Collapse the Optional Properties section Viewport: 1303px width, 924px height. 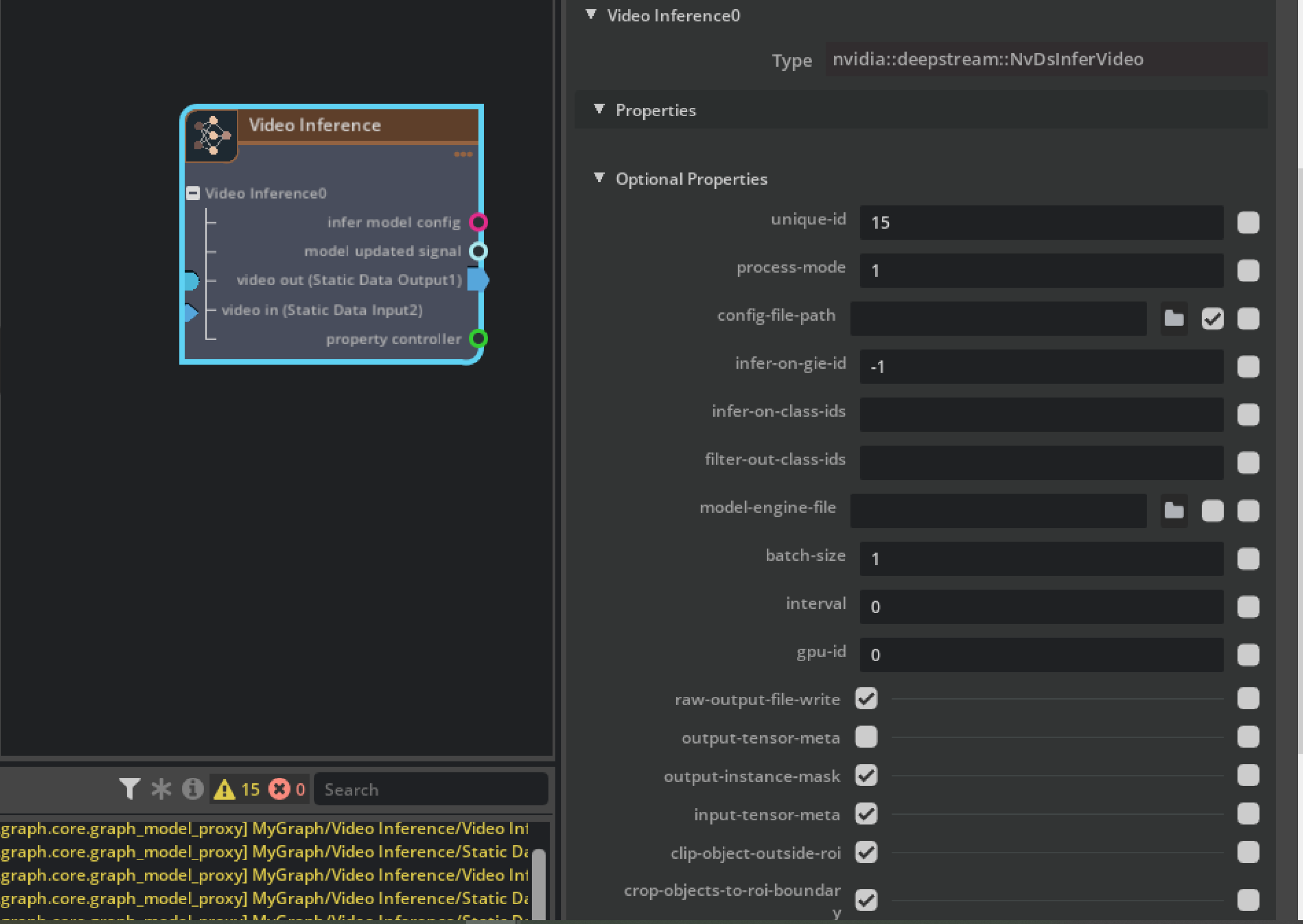click(x=599, y=178)
